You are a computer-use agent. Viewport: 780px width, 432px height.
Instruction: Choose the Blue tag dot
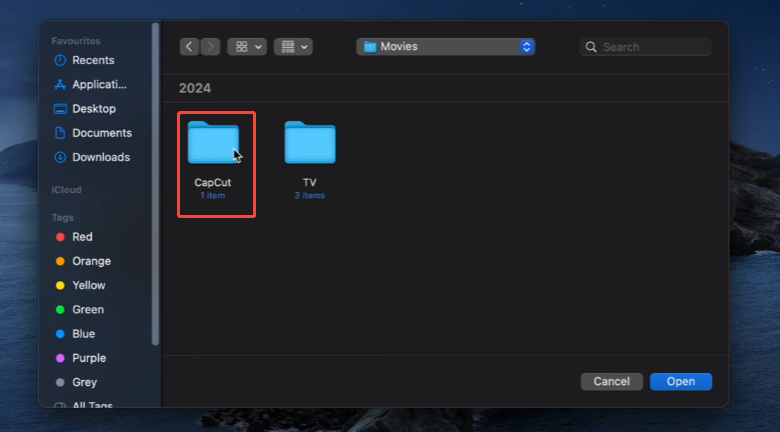pyautogui.click(x=60, y=334)
